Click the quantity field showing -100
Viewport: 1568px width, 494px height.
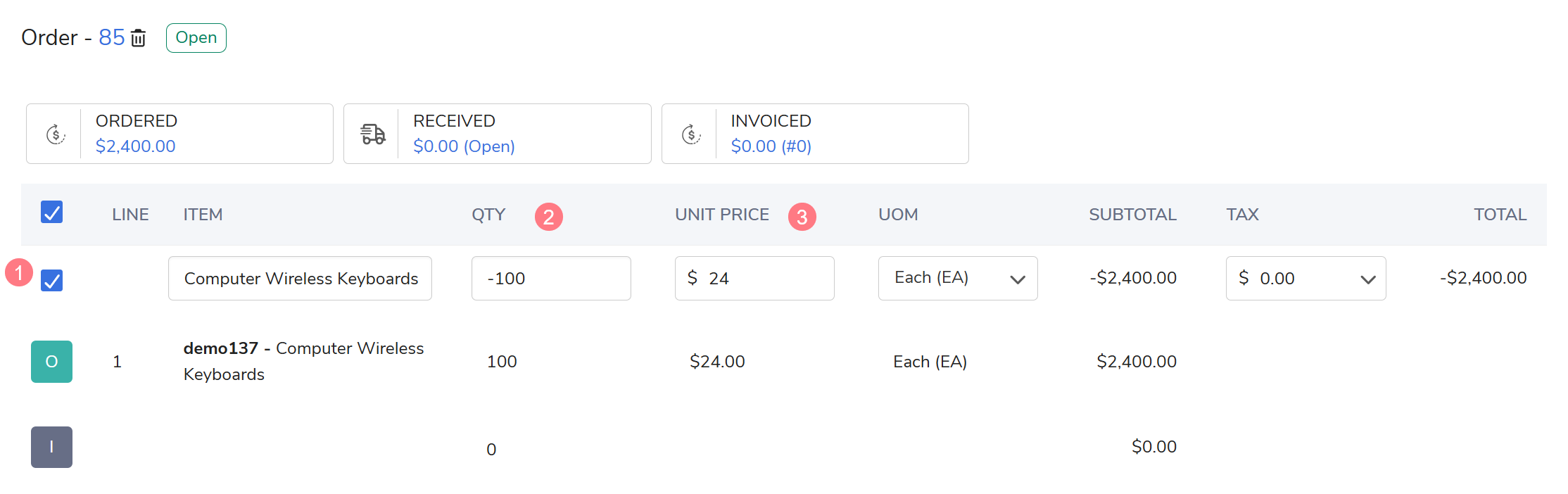[551, 279]
